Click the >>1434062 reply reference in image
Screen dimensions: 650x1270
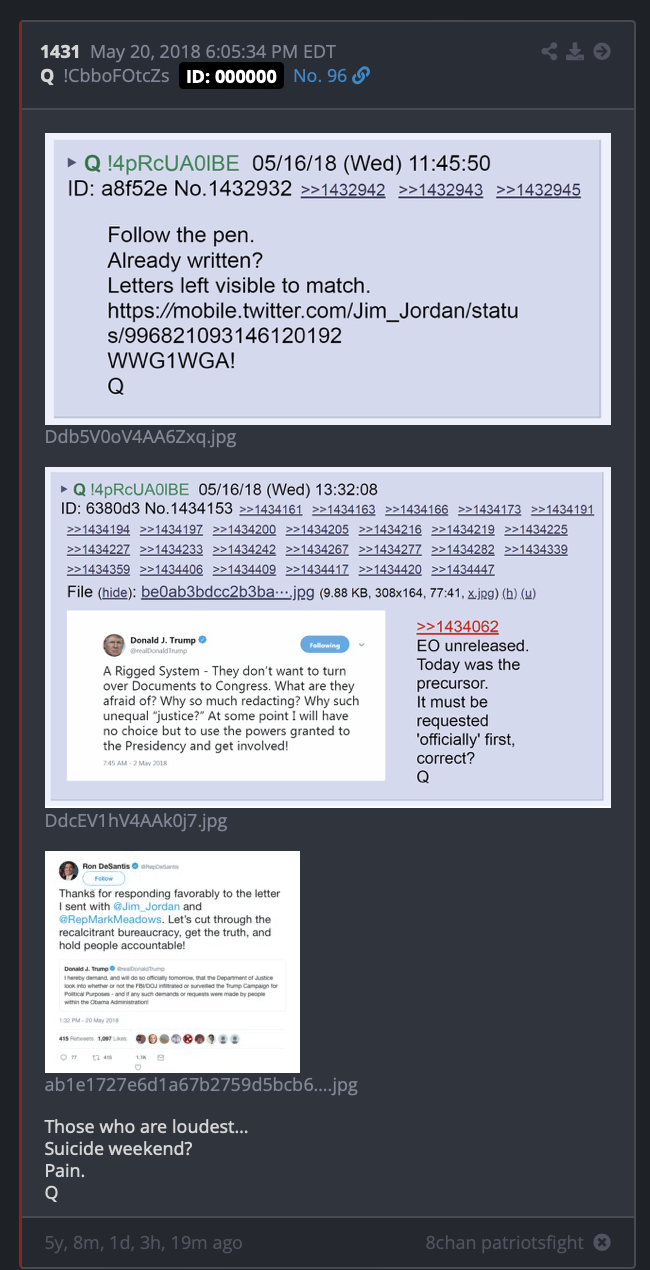coord(457,627)
